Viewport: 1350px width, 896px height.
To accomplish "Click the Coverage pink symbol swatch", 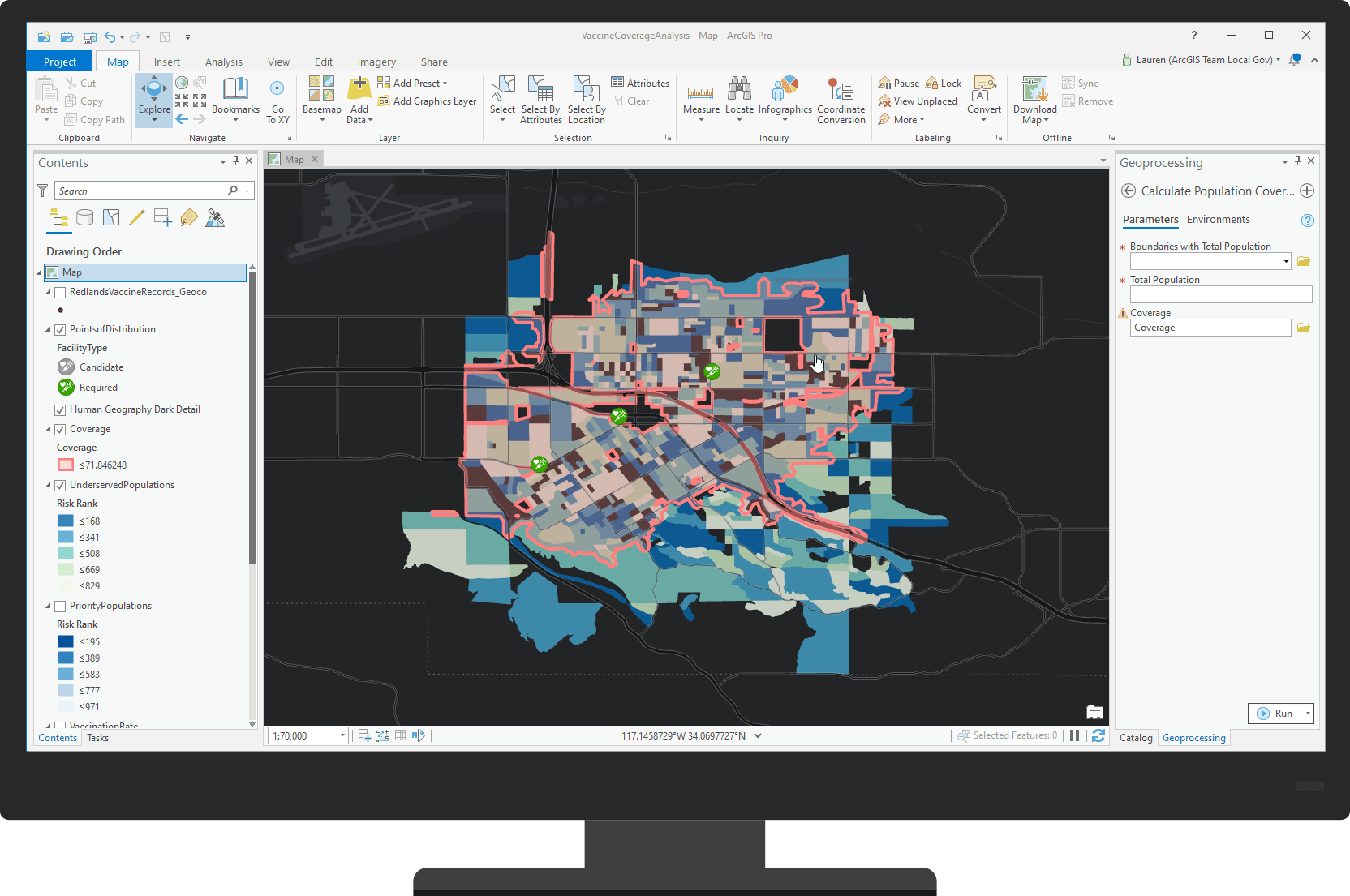I will point(66,465).
